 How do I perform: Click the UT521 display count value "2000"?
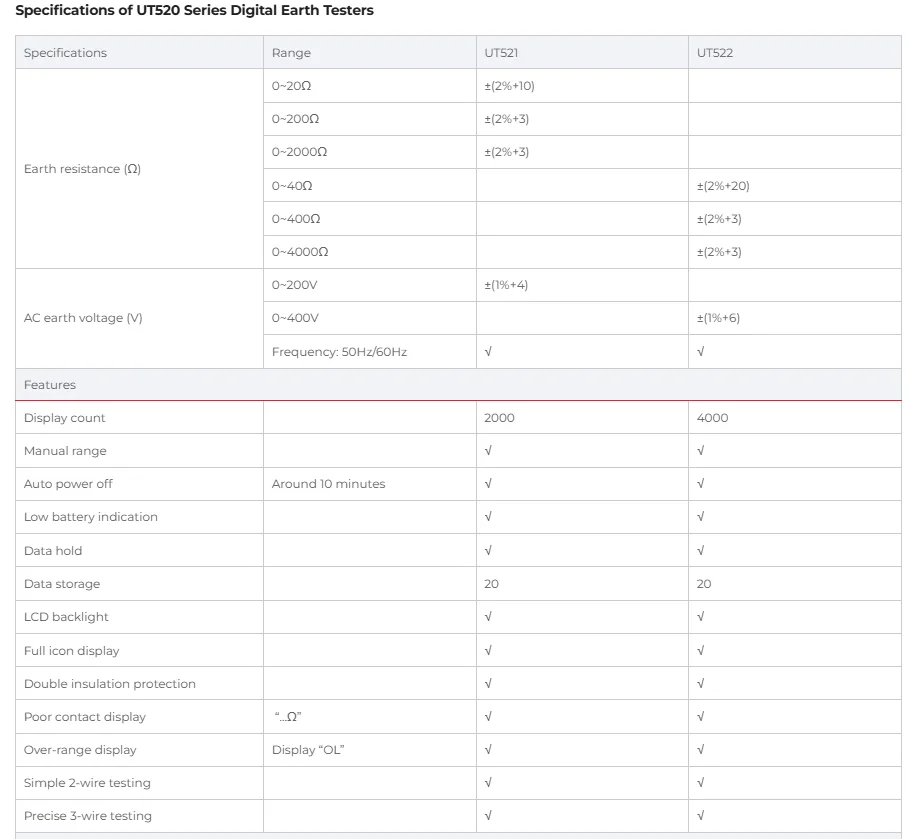point(499,418)
